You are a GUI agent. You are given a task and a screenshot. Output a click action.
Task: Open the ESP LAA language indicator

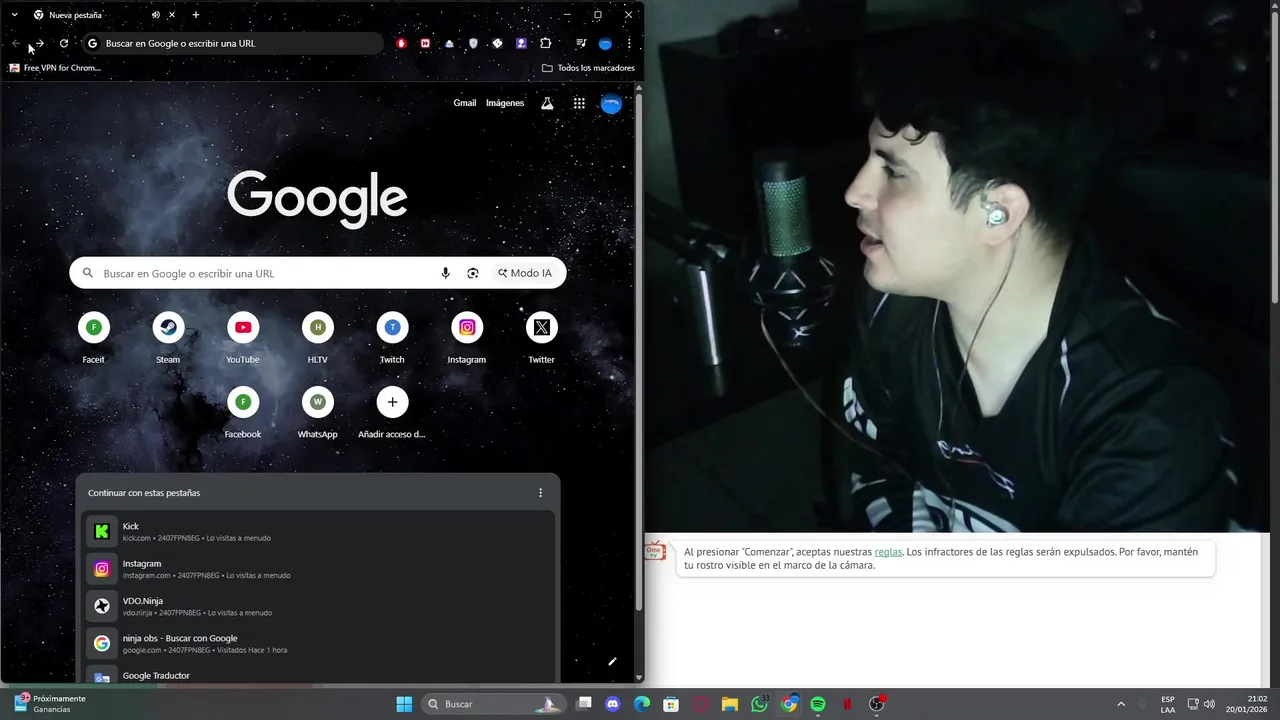tap(1168, 704)
